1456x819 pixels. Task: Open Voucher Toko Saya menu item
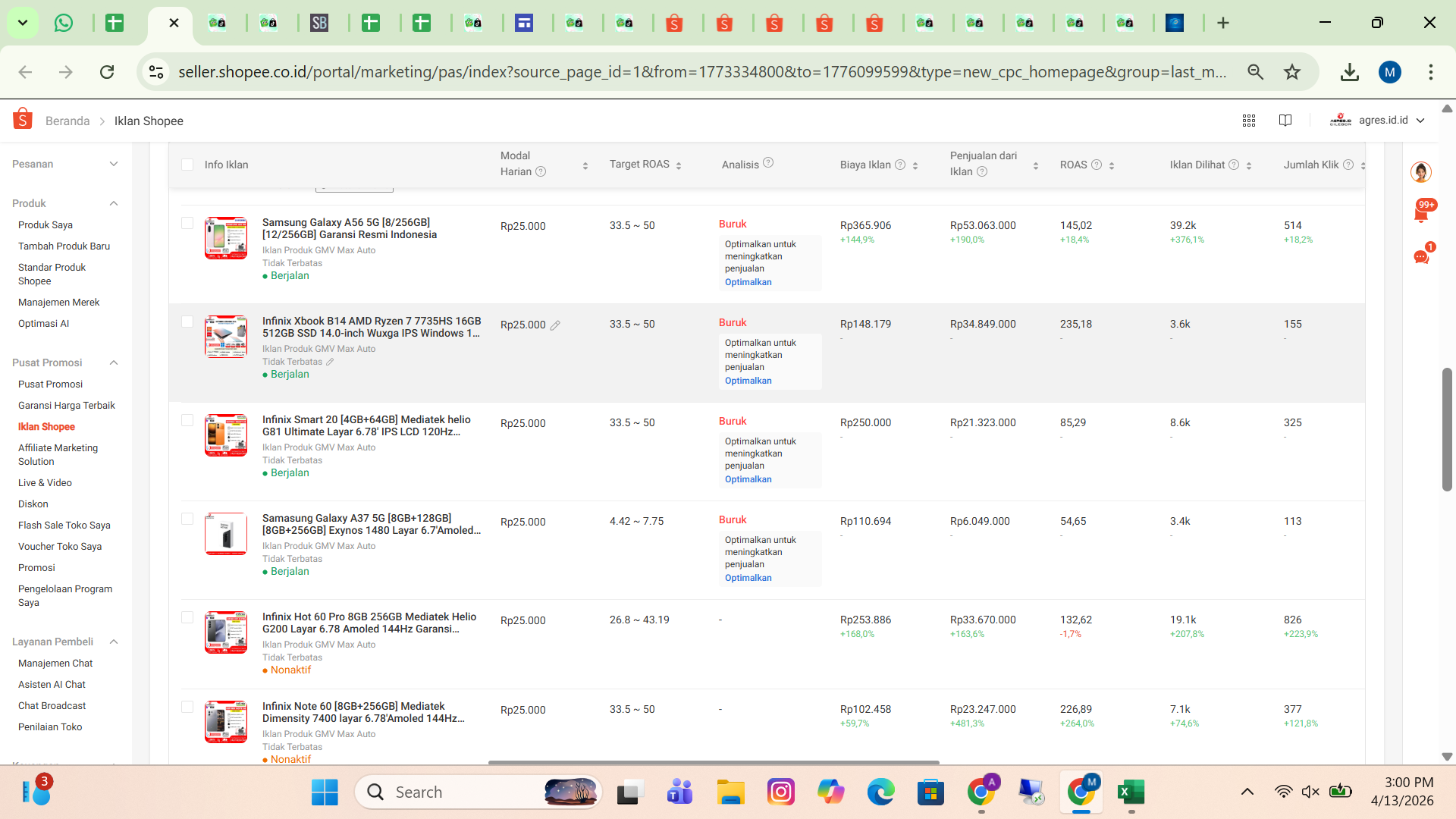(x=60, y=546)
